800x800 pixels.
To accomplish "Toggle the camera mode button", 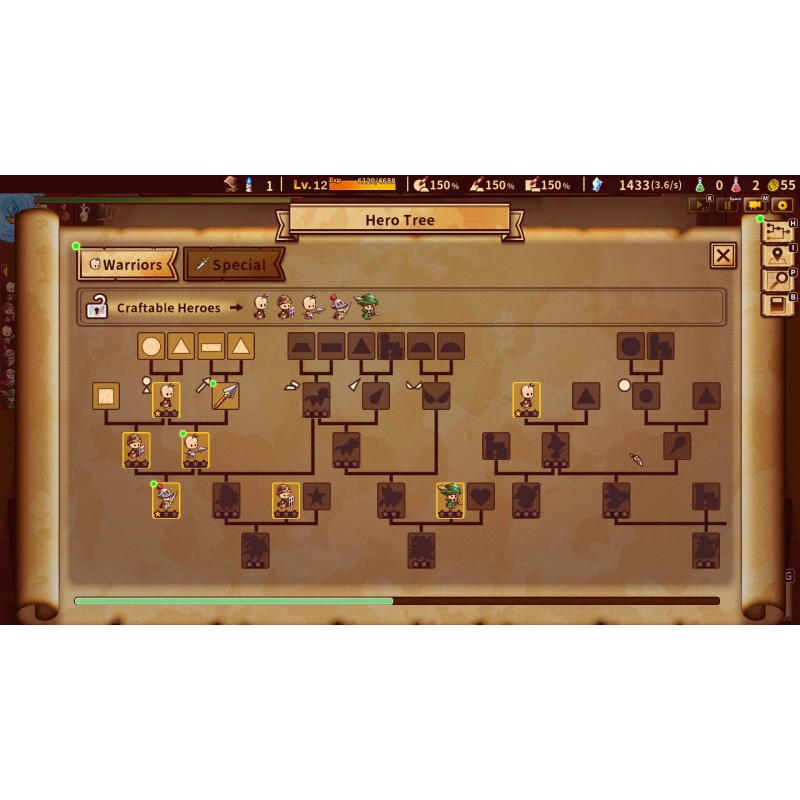I will pos(756,205).
